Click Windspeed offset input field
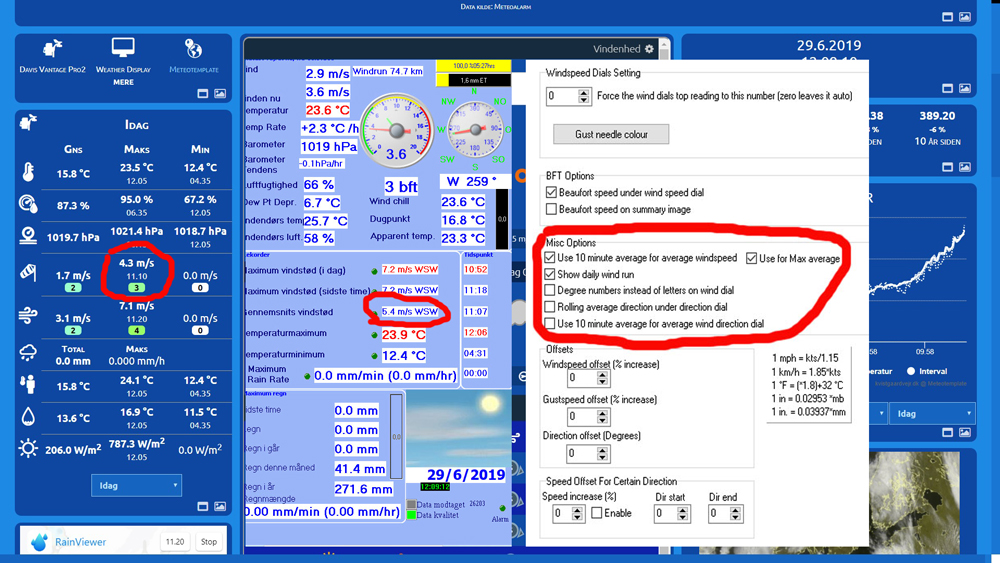Screen dimensions: 1000x563 click(582, 379)
